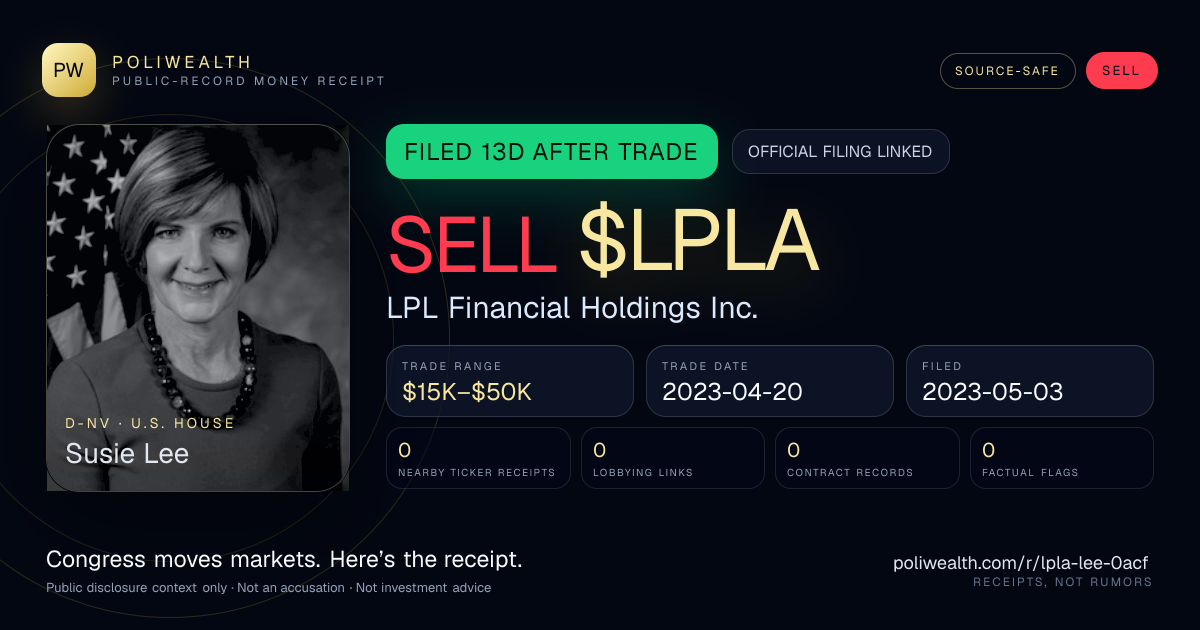Click the D-NV U.S. House label
Viewport: 1200px width, 630px height.
150,423
